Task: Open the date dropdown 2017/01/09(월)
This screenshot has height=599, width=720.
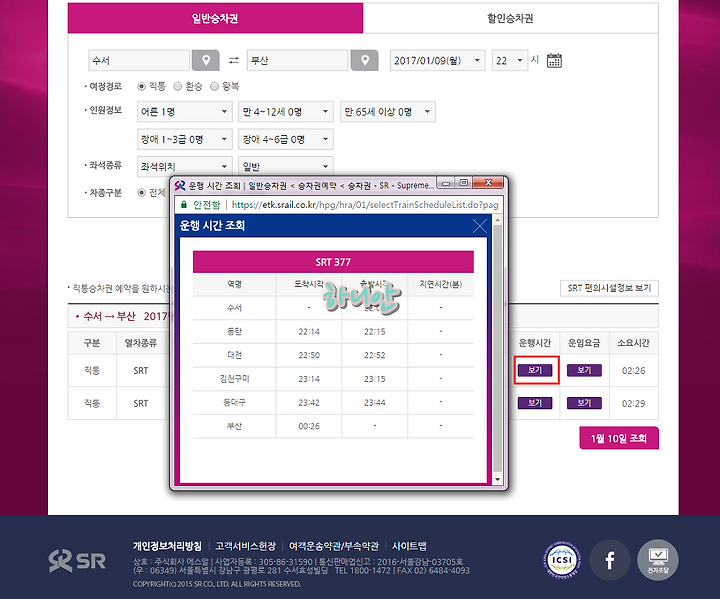Action: coord(437,61)
